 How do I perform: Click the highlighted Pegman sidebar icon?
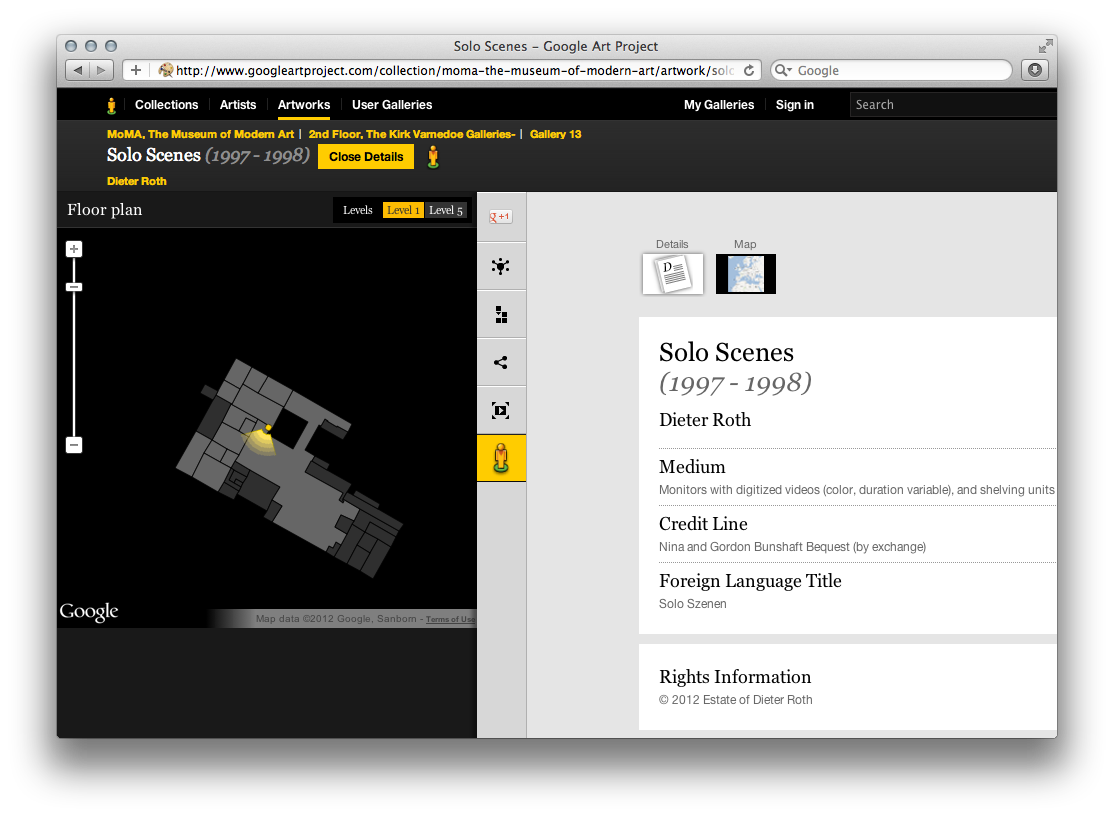501,457
